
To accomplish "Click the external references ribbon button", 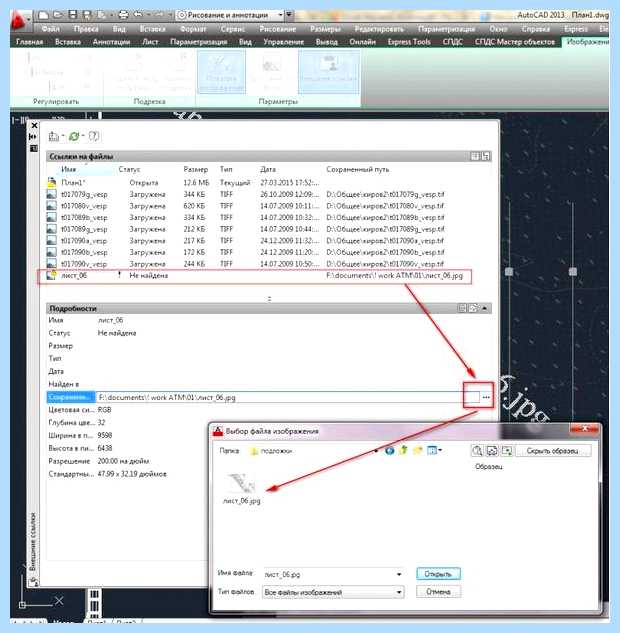I will (x=329, y=72).
